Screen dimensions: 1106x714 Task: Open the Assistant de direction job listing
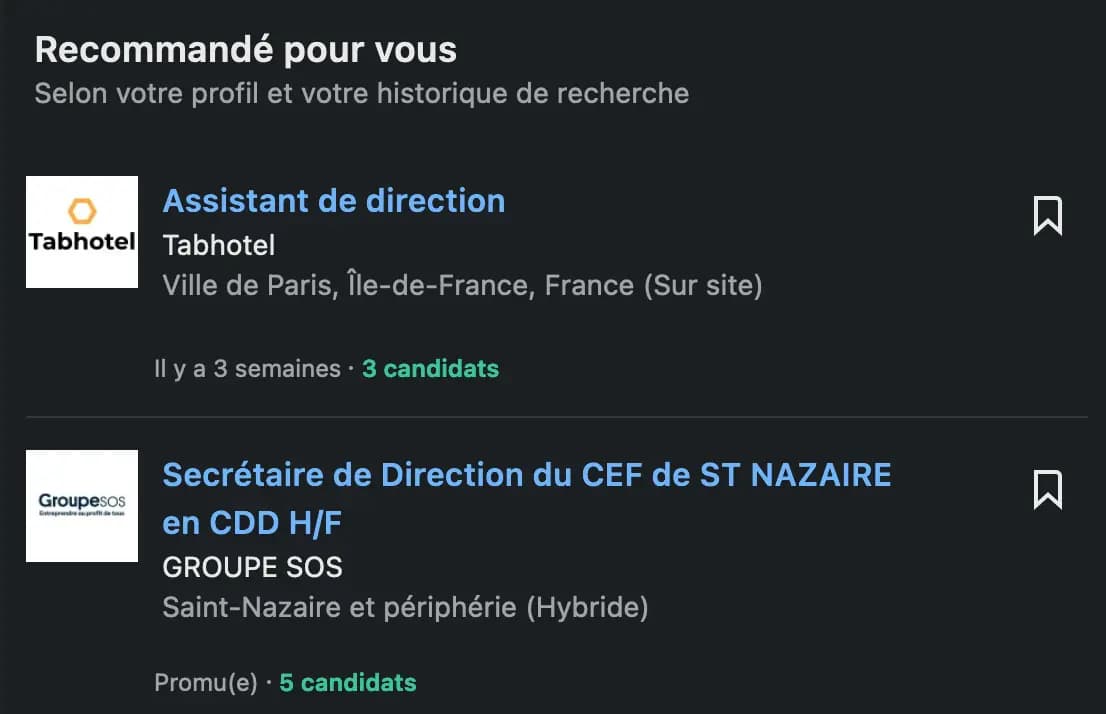pos(334,201)
